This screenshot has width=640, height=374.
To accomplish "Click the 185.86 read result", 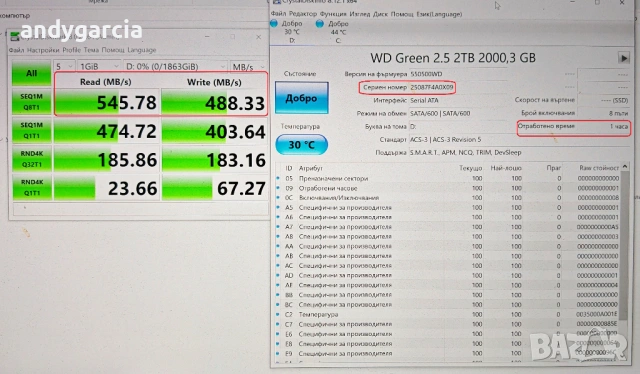I will (107, 160).
